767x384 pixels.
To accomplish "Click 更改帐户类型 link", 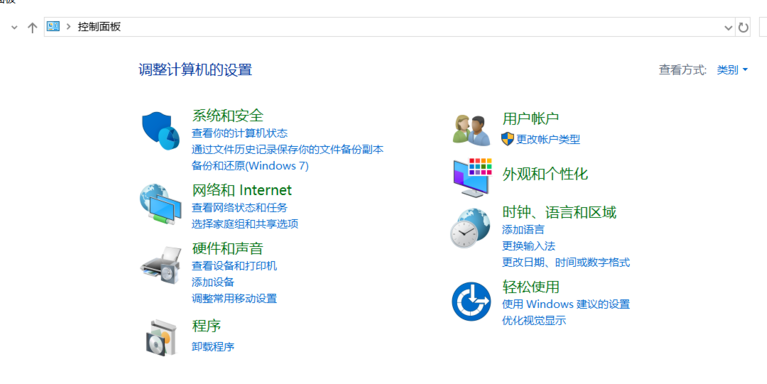I will tap(548, 139).
